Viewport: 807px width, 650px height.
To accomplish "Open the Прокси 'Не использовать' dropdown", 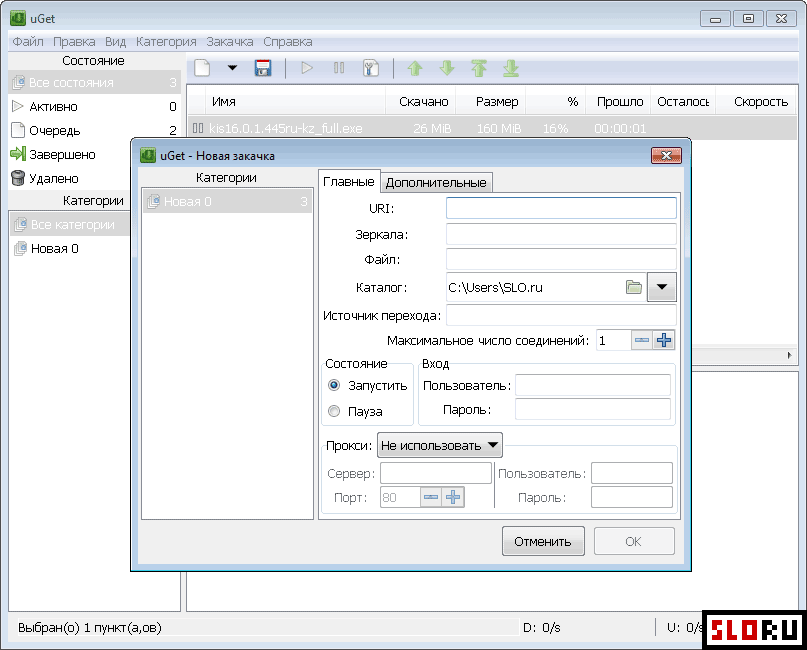I will coord(440,445).
